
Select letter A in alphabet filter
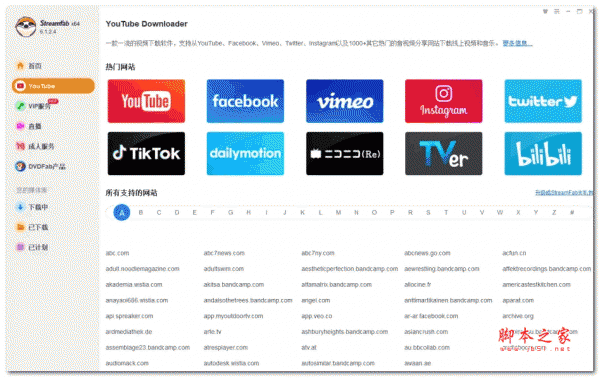[x=122, y=213]
